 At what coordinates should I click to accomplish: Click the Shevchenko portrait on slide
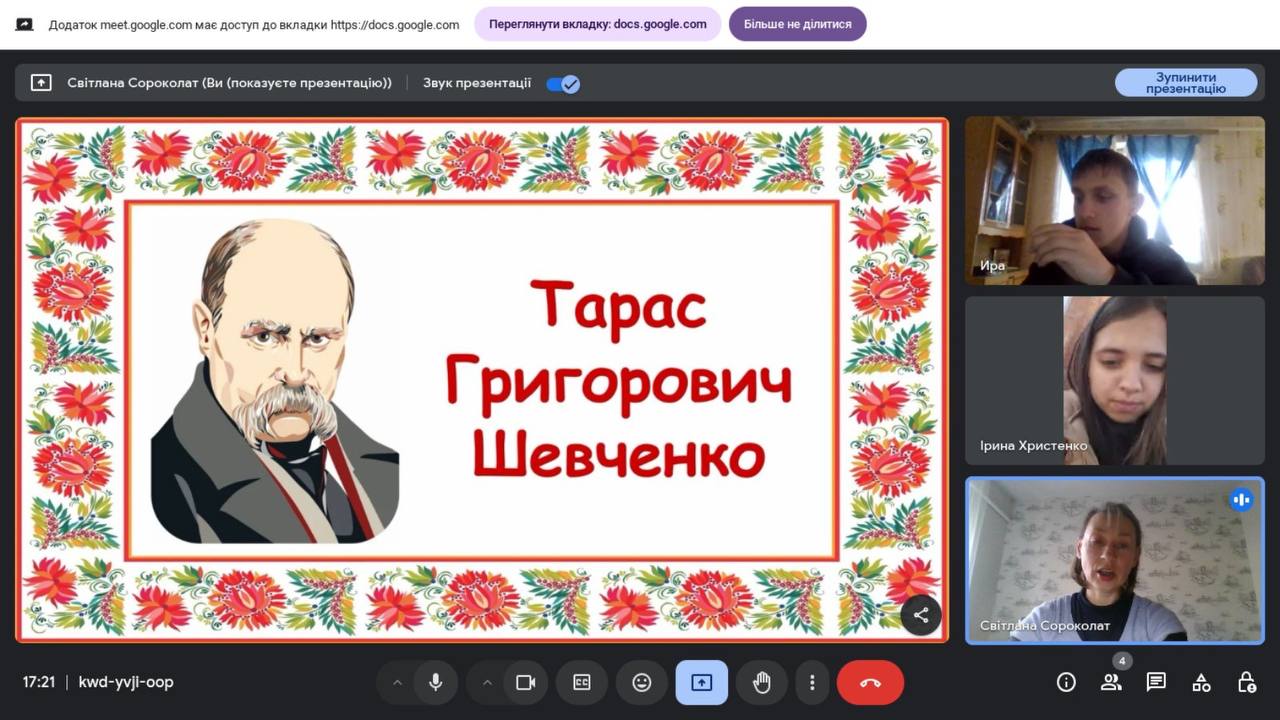click(x=275, y=380)
